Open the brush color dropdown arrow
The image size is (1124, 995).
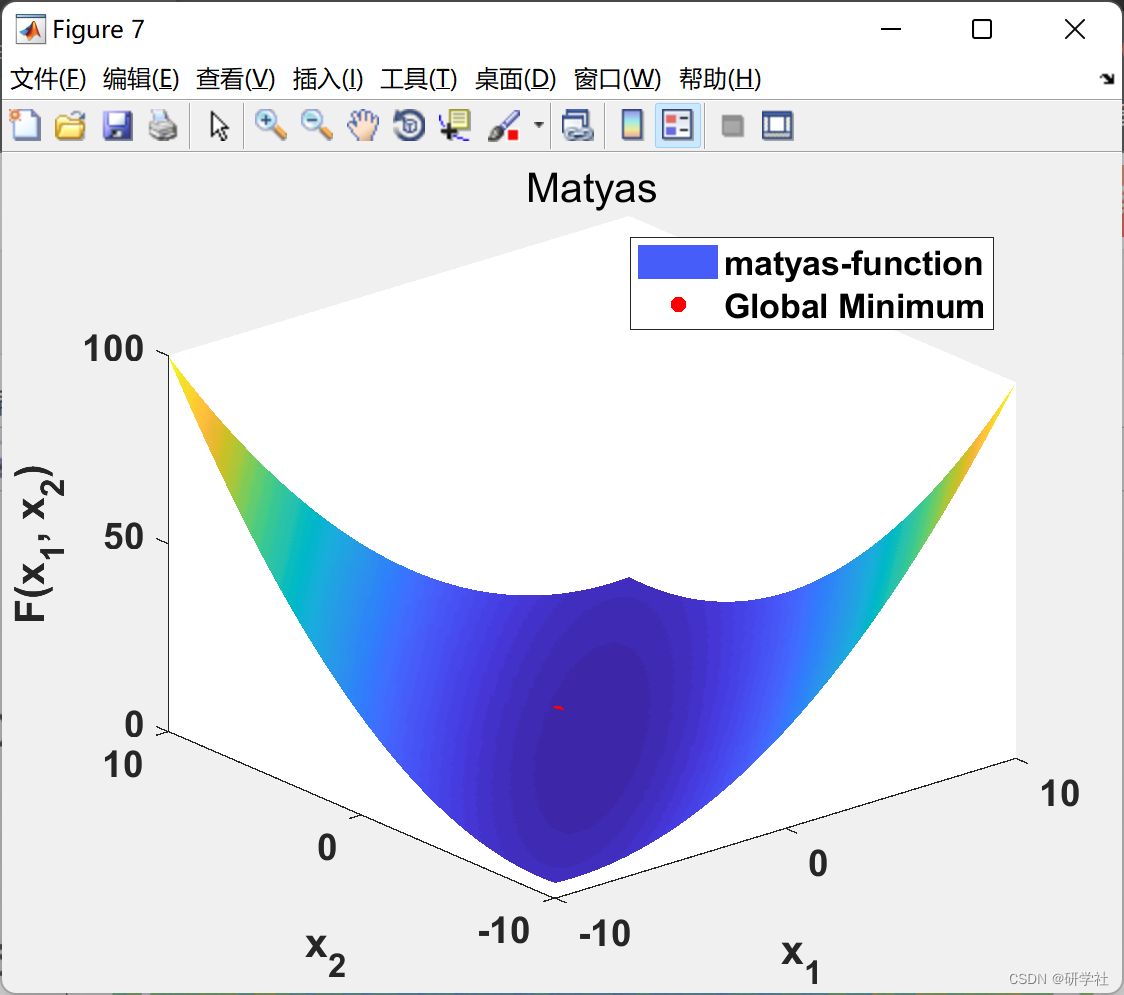(x=538, y=125)
